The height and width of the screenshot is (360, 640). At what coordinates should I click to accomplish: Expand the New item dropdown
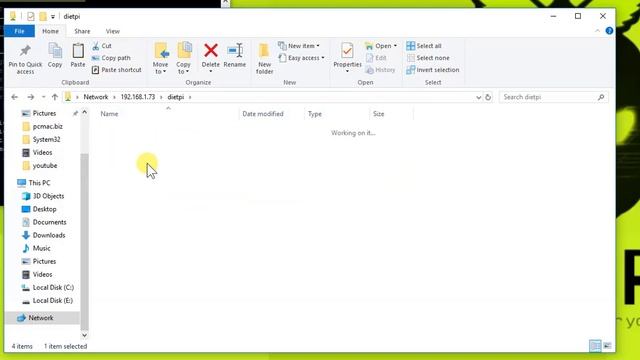[x=299, y=46]
